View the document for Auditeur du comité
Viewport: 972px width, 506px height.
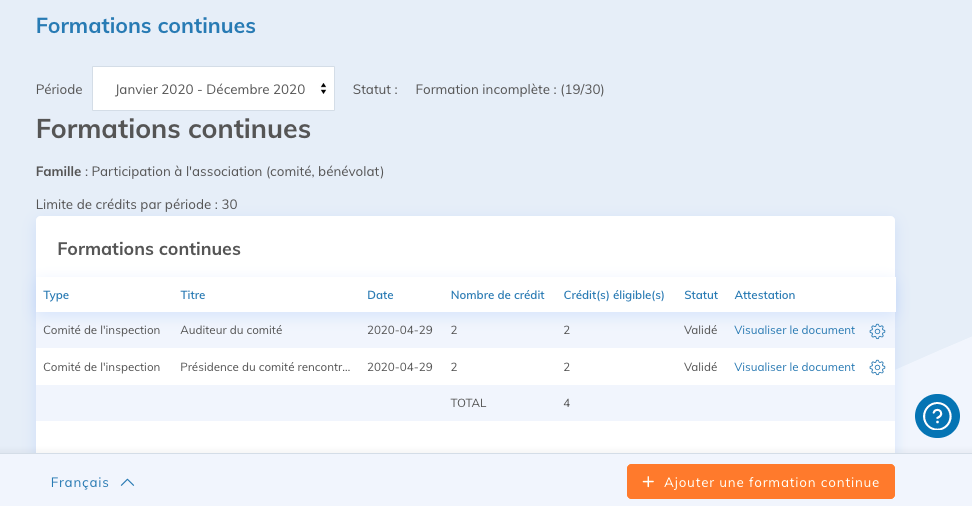pos(794,330)
